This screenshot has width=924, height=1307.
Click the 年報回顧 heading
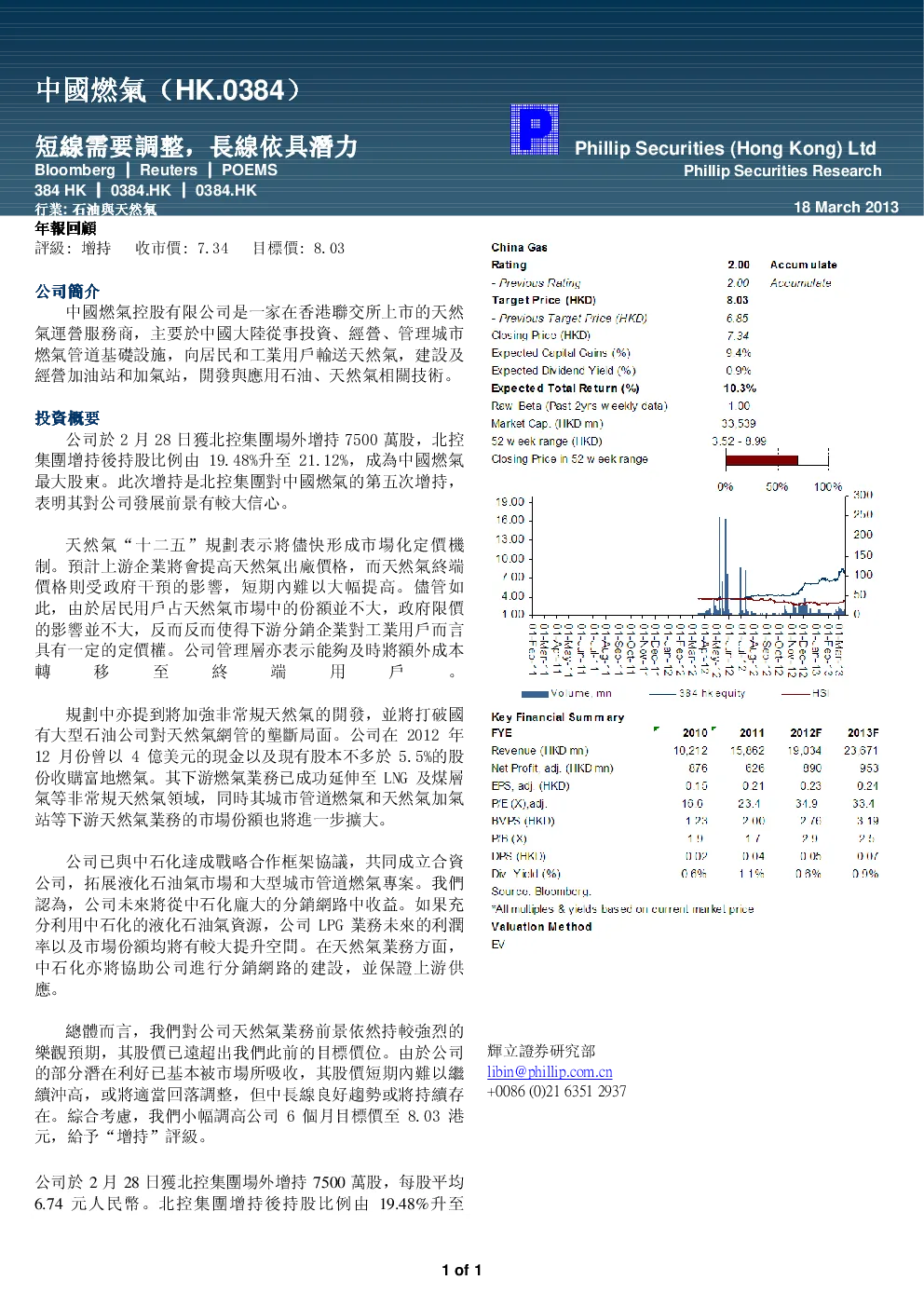65,228
